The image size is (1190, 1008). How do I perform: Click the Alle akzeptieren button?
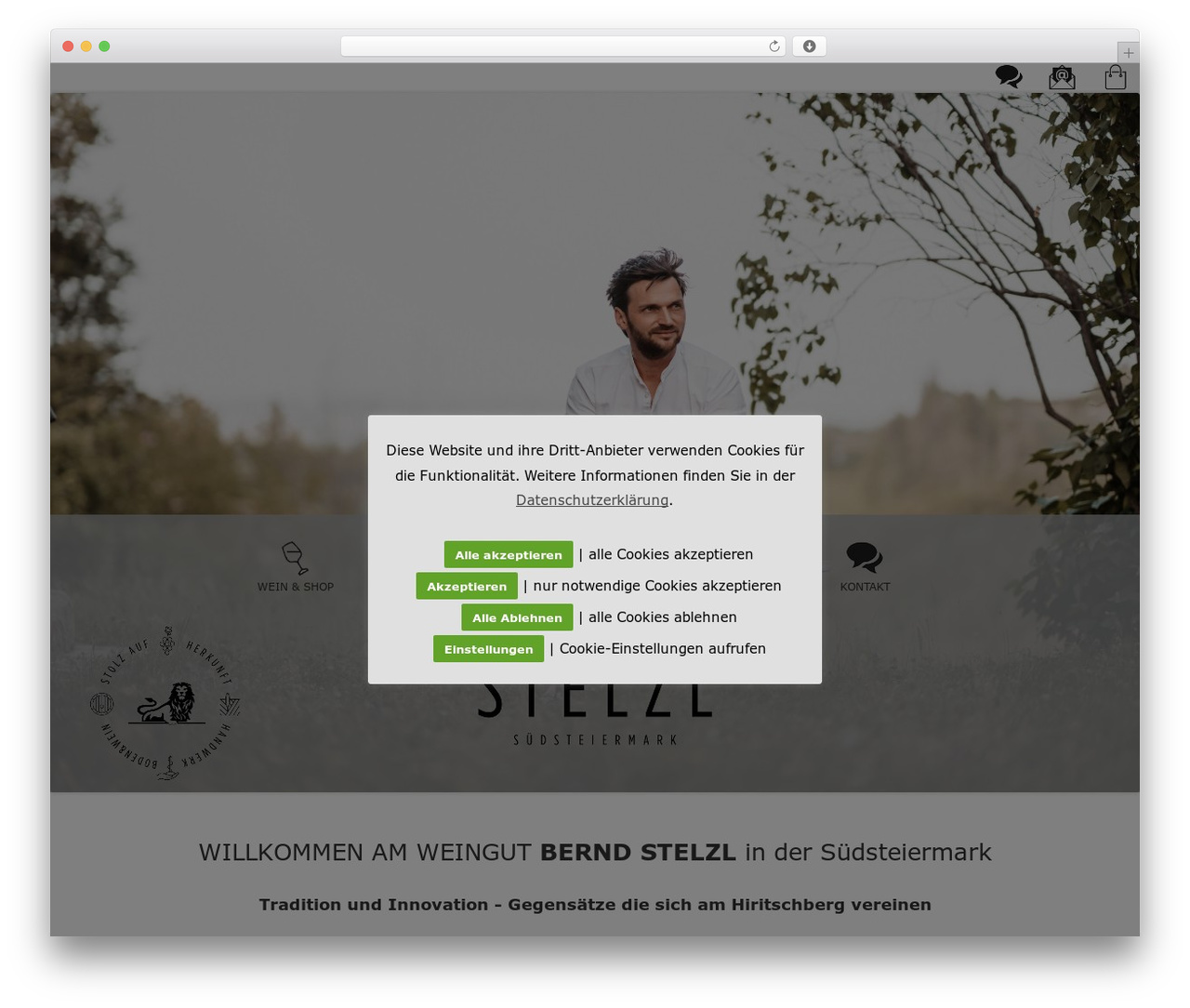[509, 555]
